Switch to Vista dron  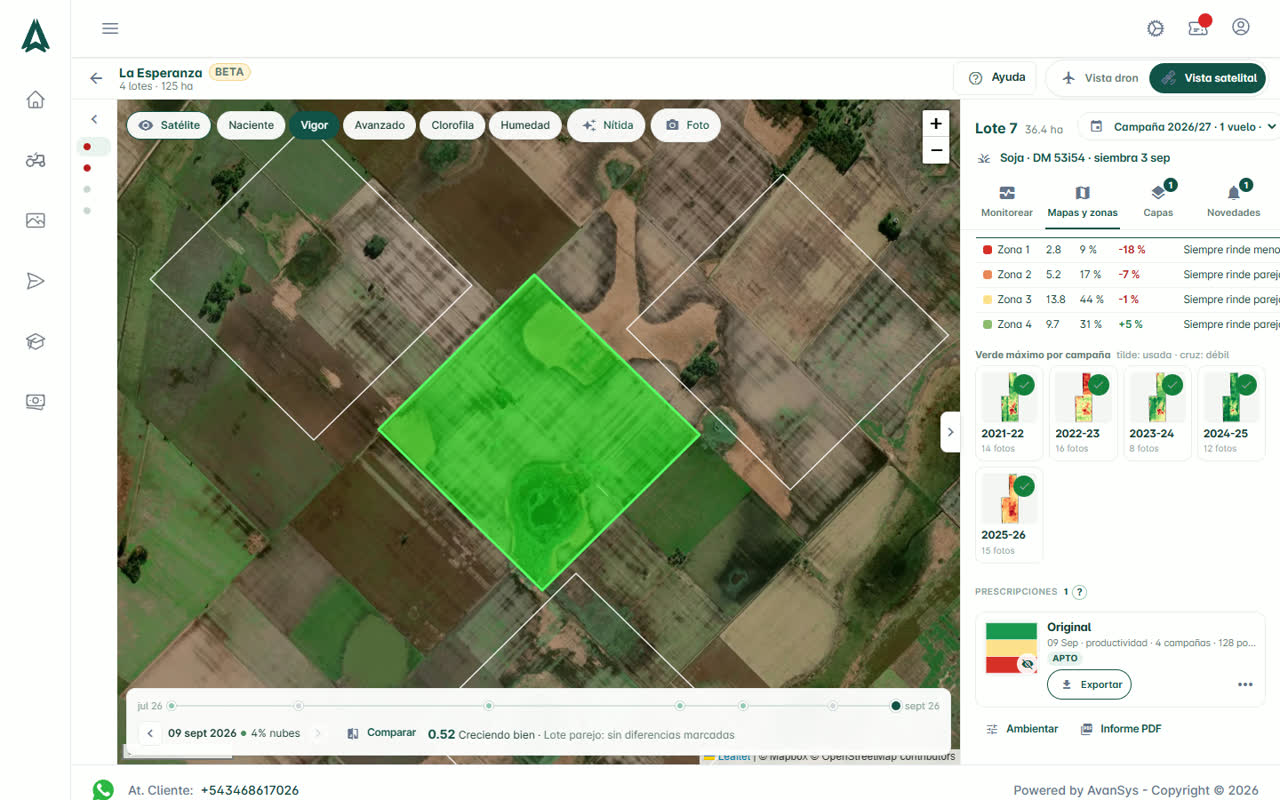(1099, 78)
